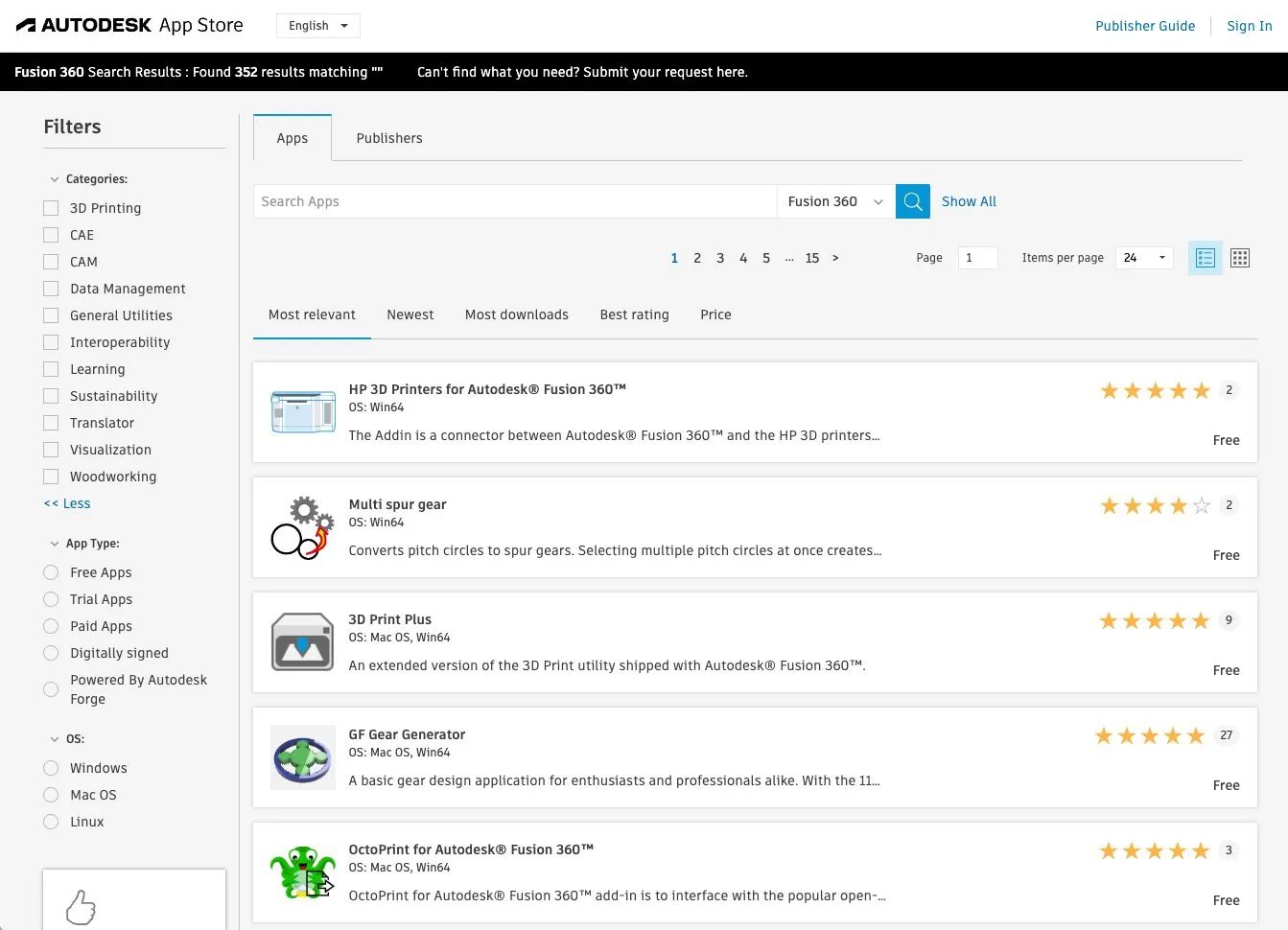The width and height of the screenshot is (1288, 930).
Task: Switch to grid view layout
Action: click(1239, 258)
